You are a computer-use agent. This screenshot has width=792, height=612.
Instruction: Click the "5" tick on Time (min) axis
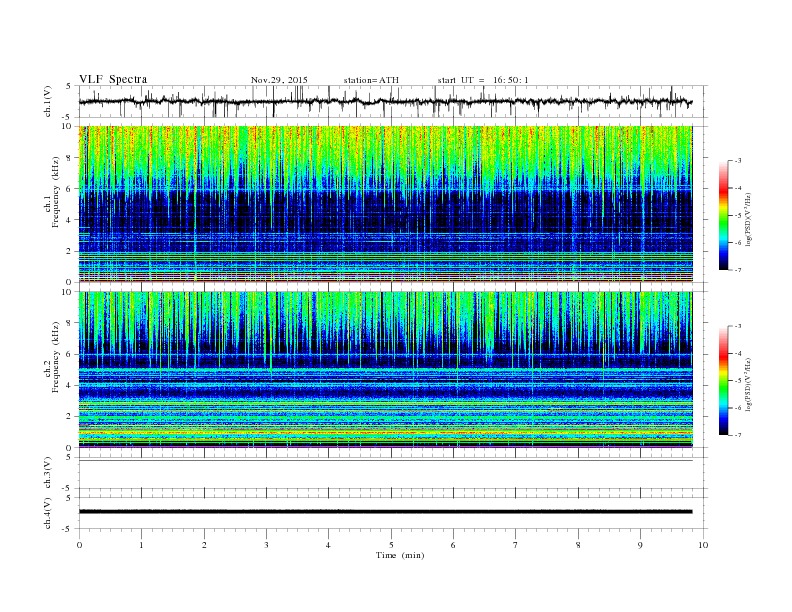[391, 545]
